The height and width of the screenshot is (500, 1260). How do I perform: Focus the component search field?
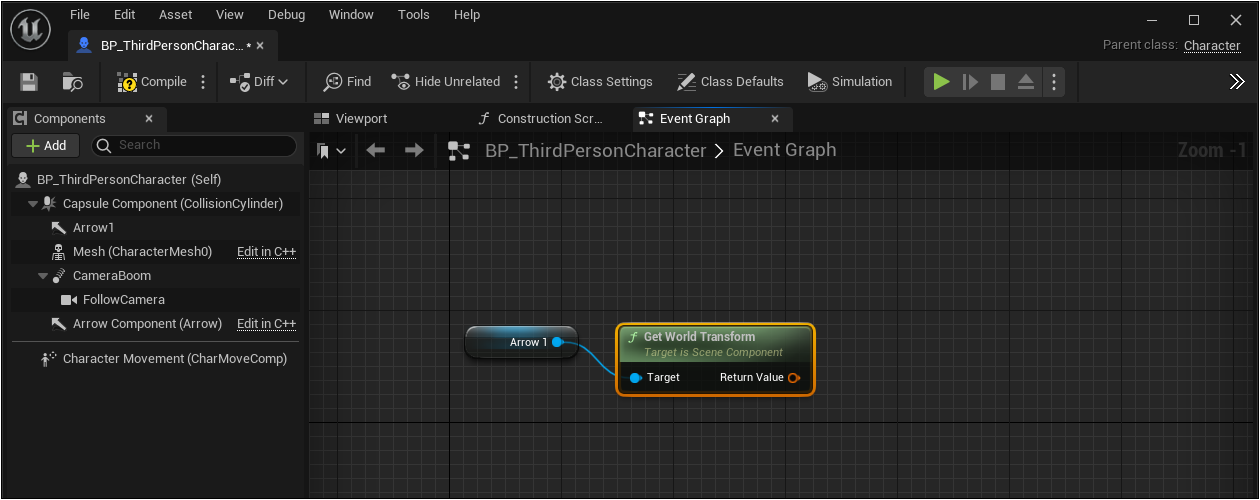pos(194,145)
